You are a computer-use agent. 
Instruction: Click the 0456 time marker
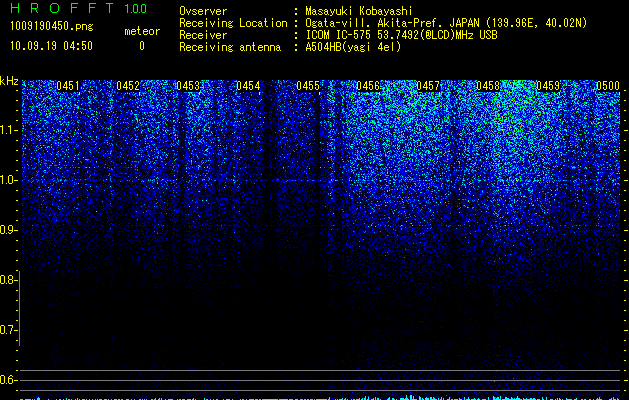pos(368,86)
